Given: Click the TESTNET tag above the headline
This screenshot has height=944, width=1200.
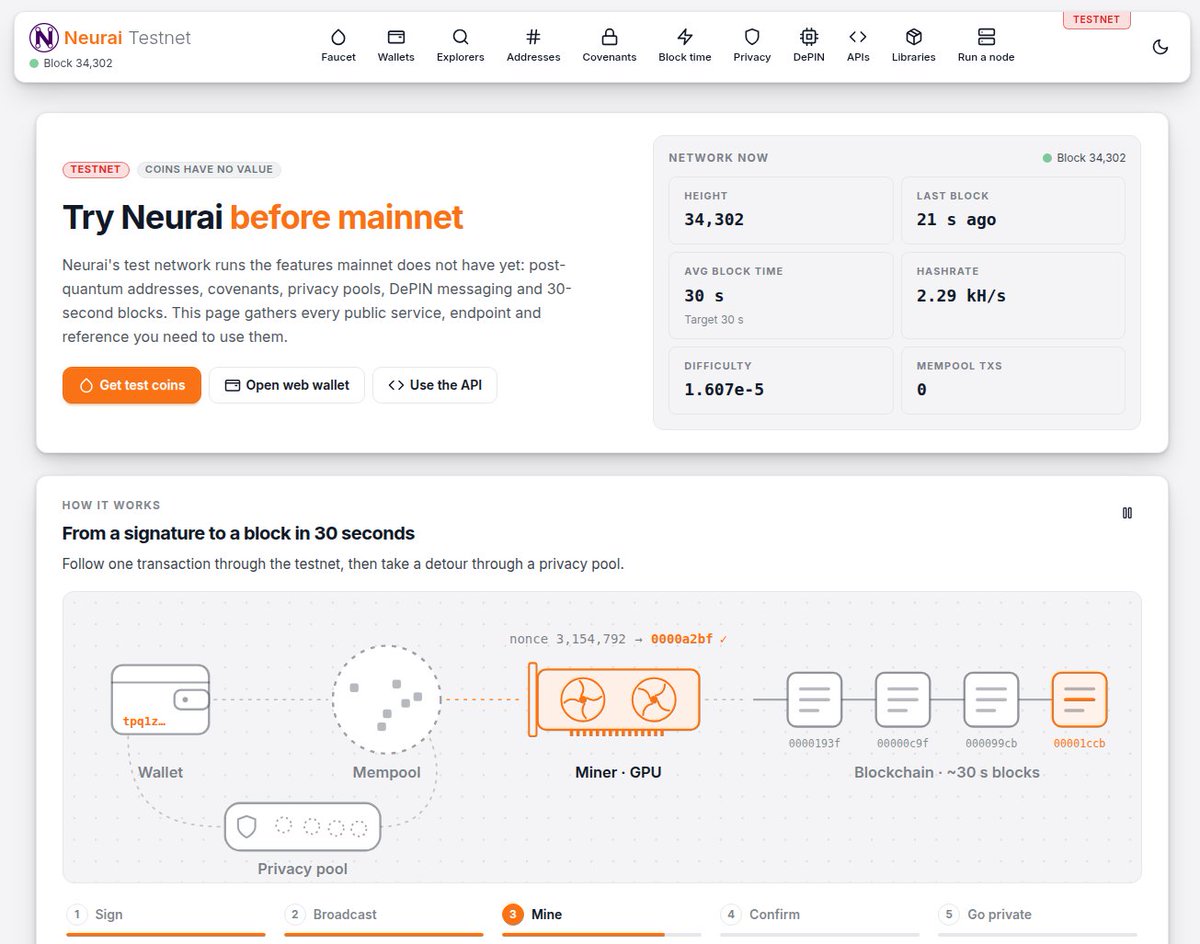Looking at the screenshot, I should coord(96,169).
